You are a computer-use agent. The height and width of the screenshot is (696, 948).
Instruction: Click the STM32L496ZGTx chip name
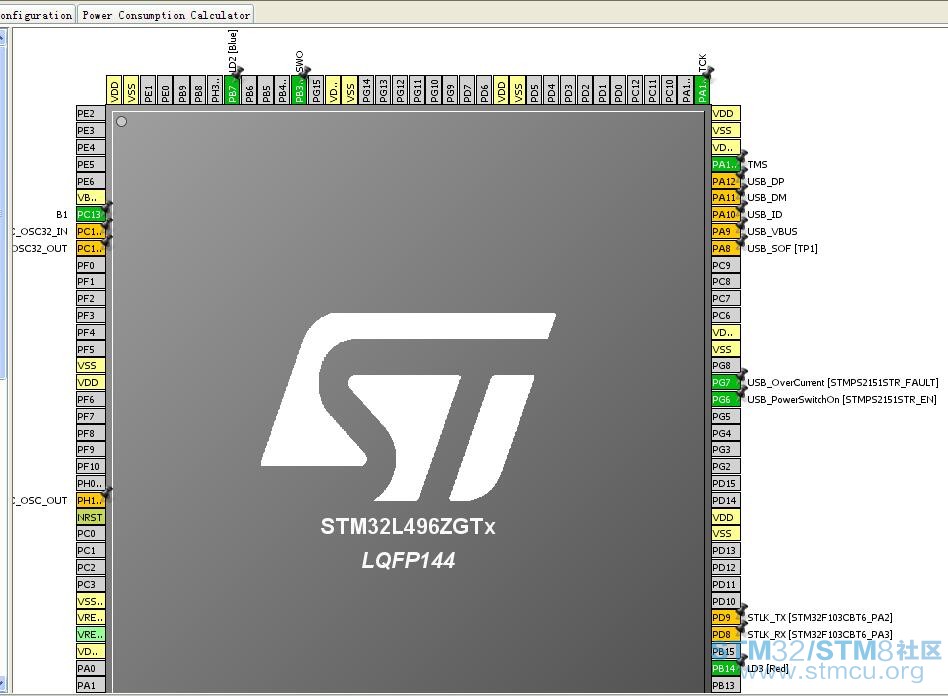pos(408,527)
